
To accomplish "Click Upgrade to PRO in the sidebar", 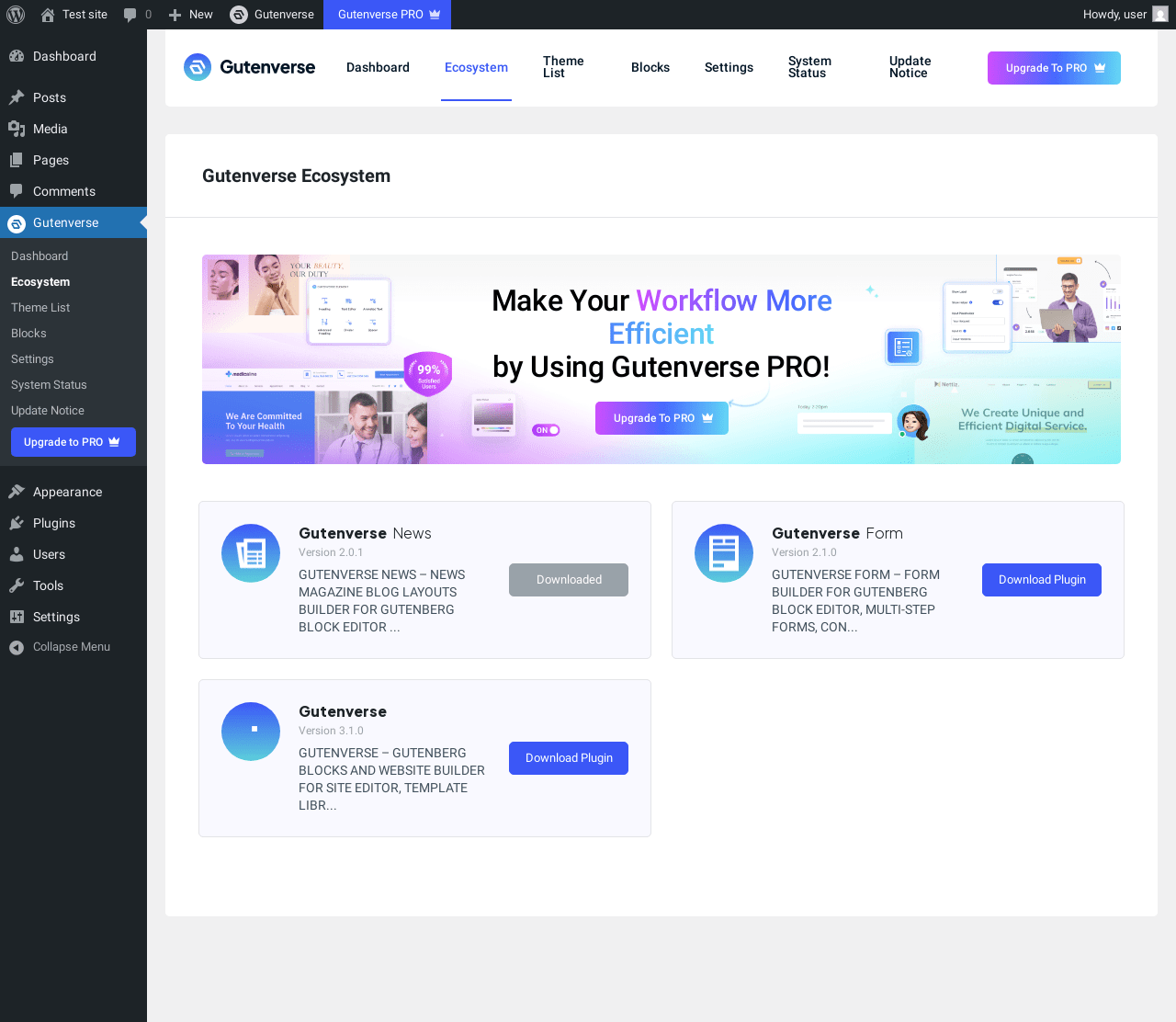I will pos(73,442).
